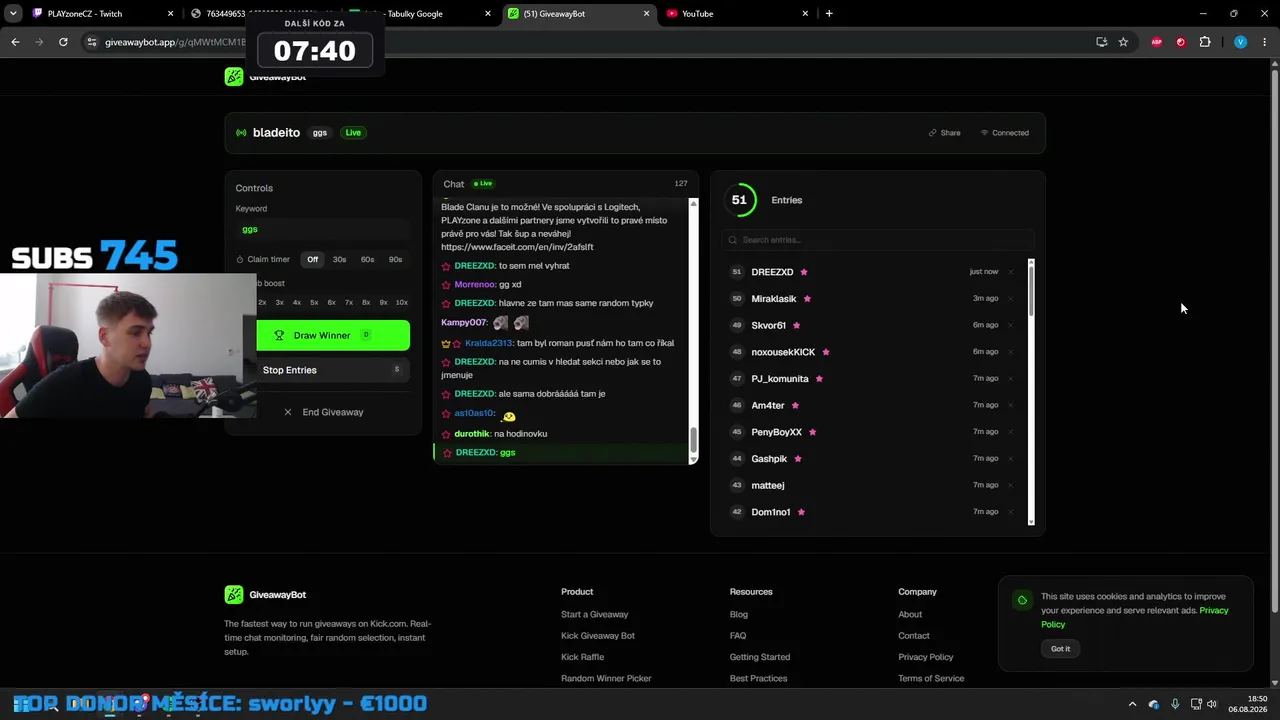This screenshot has width=1280, height=720.
Task: Select the 3x sub boost option
Action: pyautogui.click(x=280, y=302)
